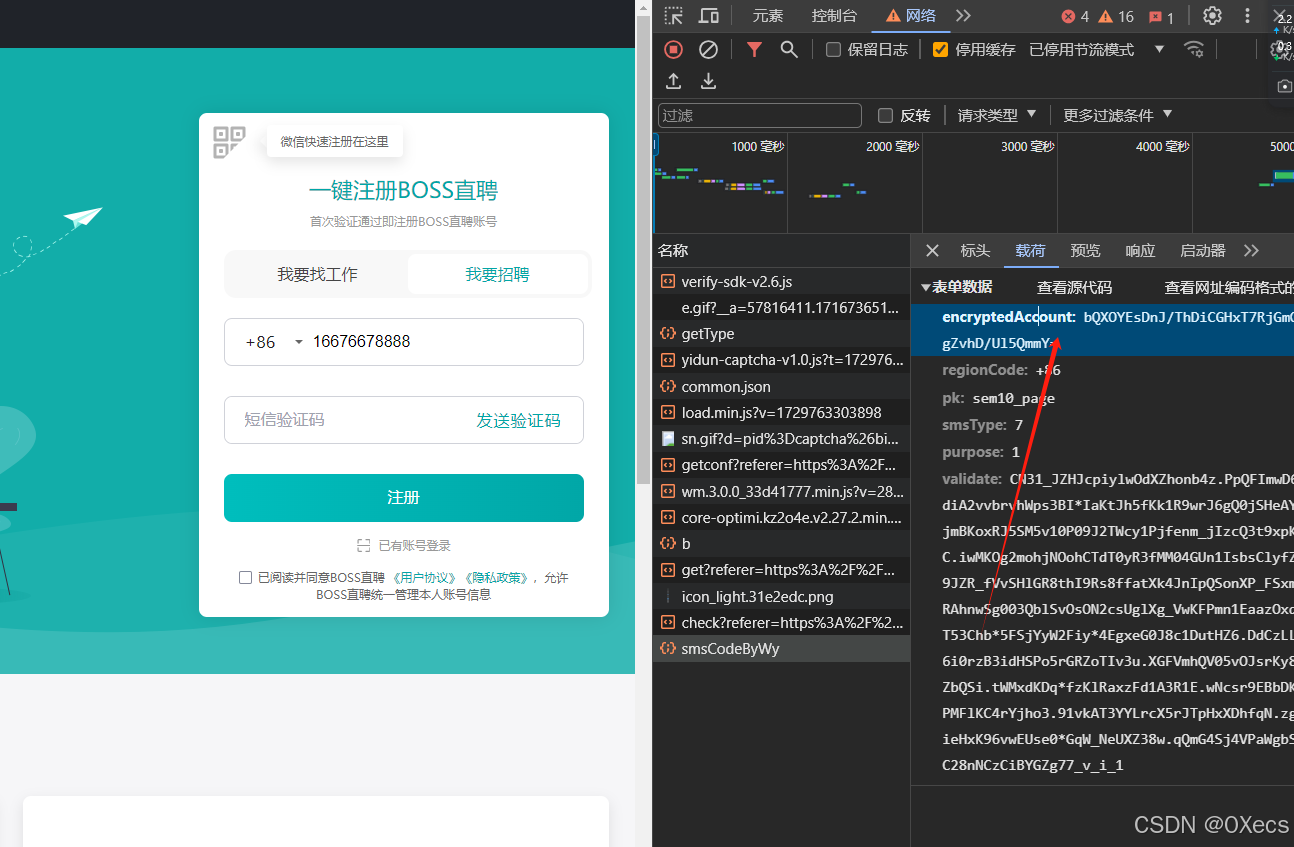The height and width of the screenshot is (847, 1294).
Task: Select the request named b
Action: 781,544
